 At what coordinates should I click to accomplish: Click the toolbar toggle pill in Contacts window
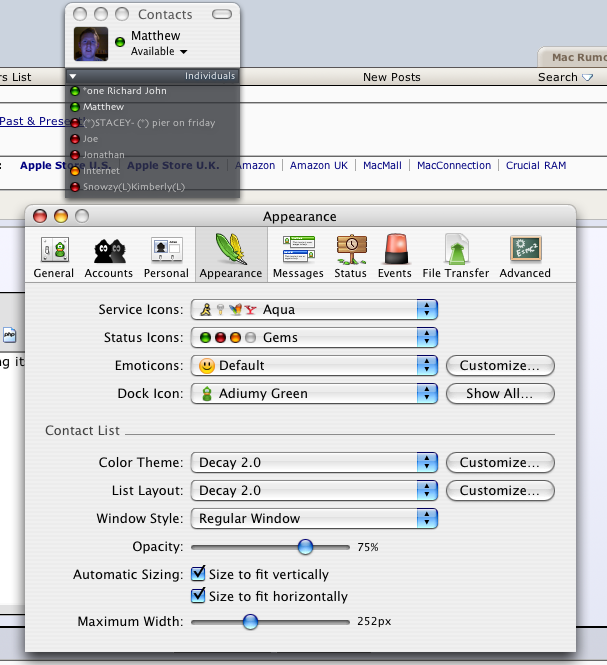click(x=222, y=15)
